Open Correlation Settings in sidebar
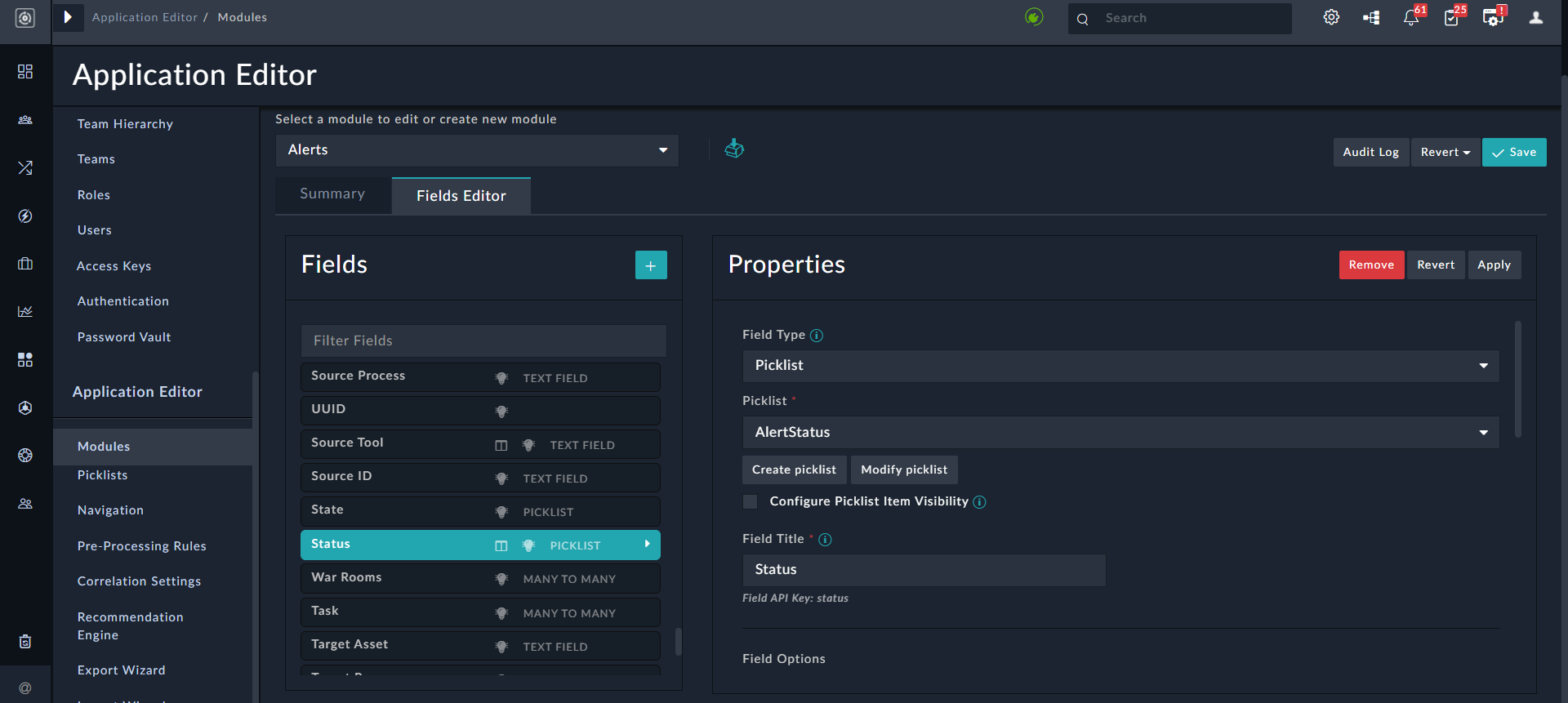 [140, 581]
